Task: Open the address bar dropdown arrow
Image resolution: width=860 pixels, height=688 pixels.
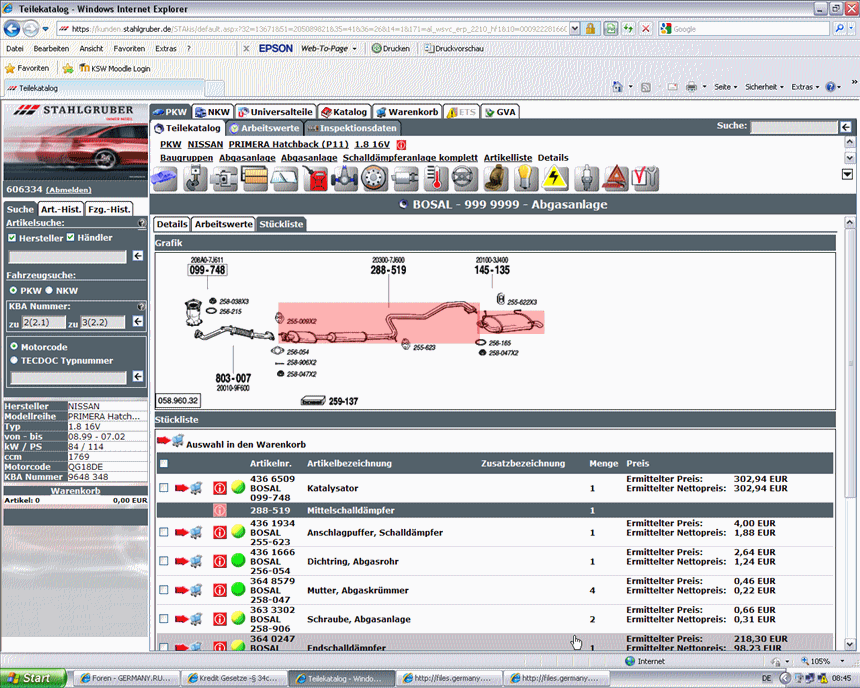Action: click(x=574, y=29)
